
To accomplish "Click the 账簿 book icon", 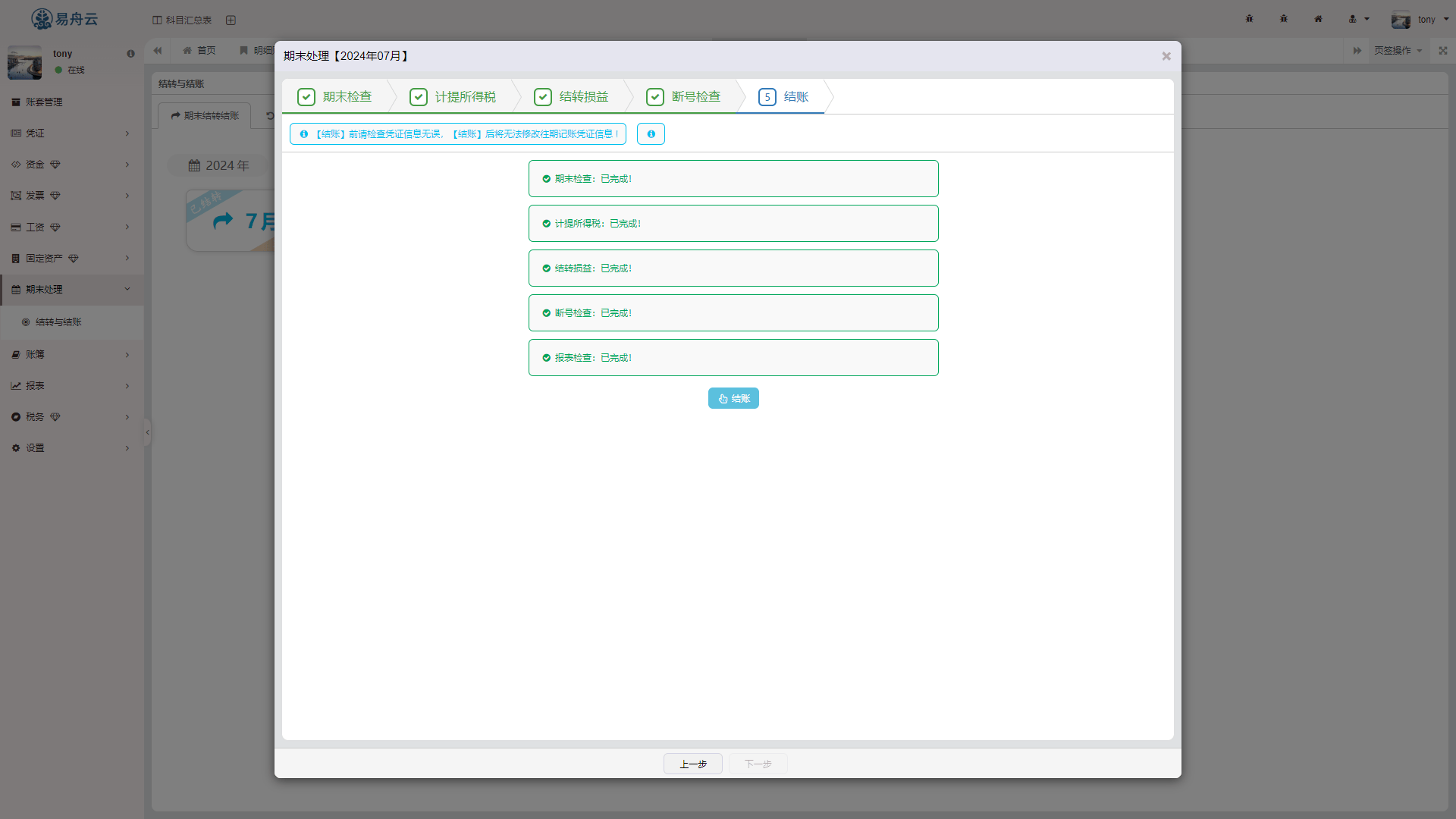I will [16, 355].
